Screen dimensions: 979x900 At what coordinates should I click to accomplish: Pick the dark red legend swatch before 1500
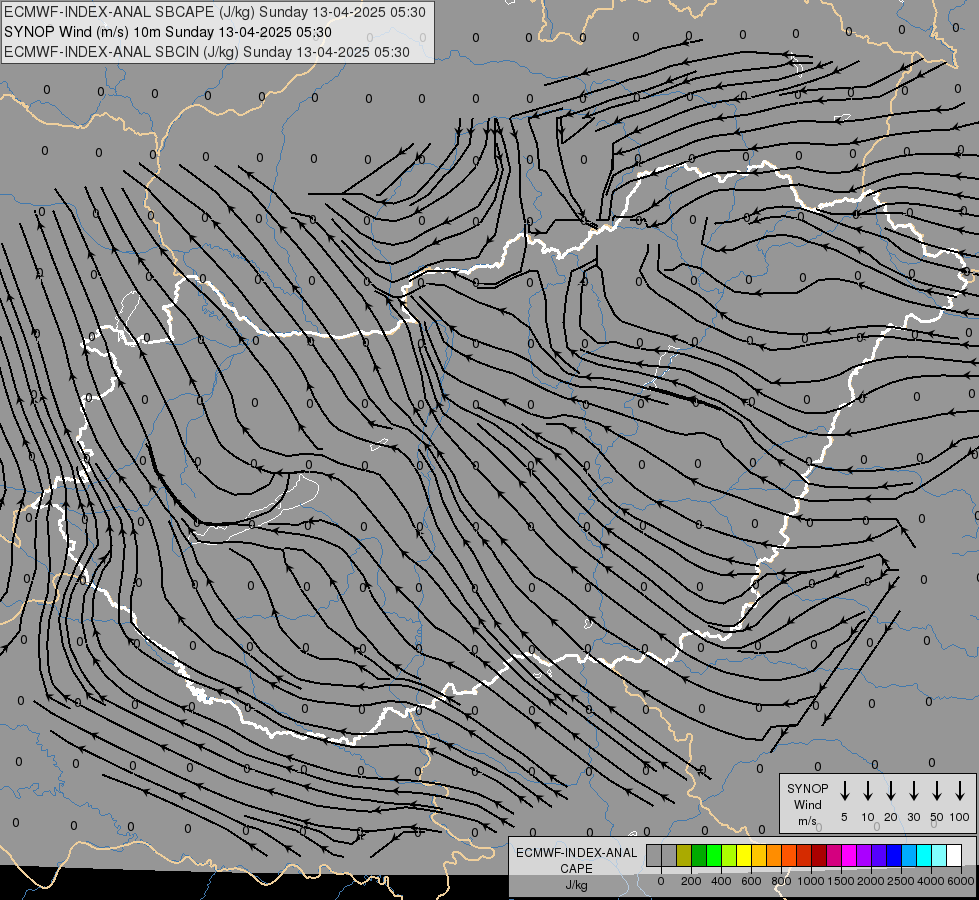click(x=819, y=855)
